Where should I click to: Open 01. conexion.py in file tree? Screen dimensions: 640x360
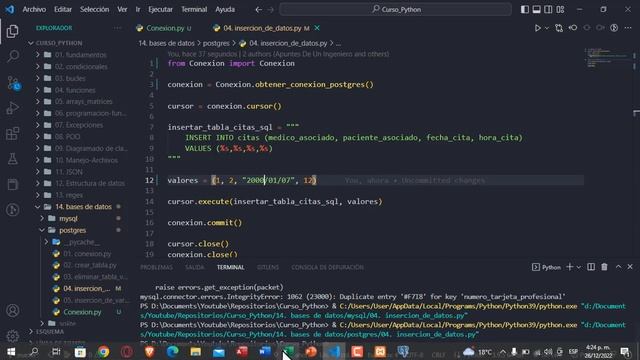(87, 253)
